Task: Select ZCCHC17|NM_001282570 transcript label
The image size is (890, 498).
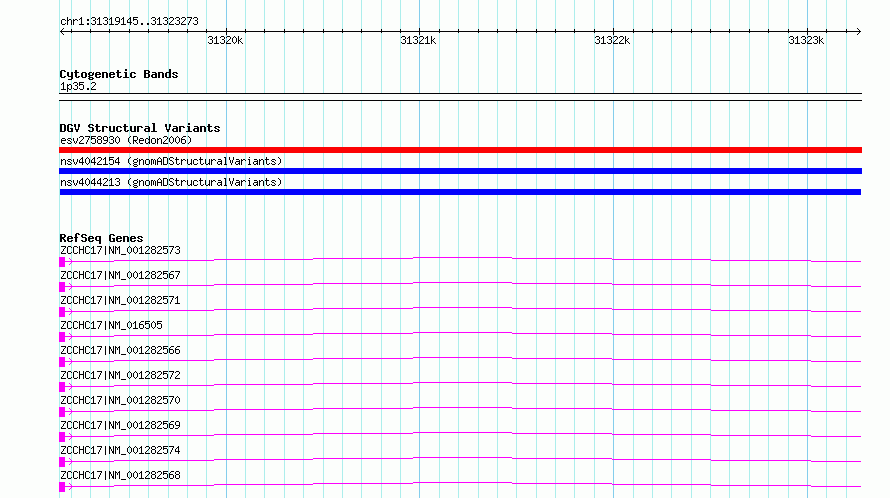Action: click(x=120, y=400)
